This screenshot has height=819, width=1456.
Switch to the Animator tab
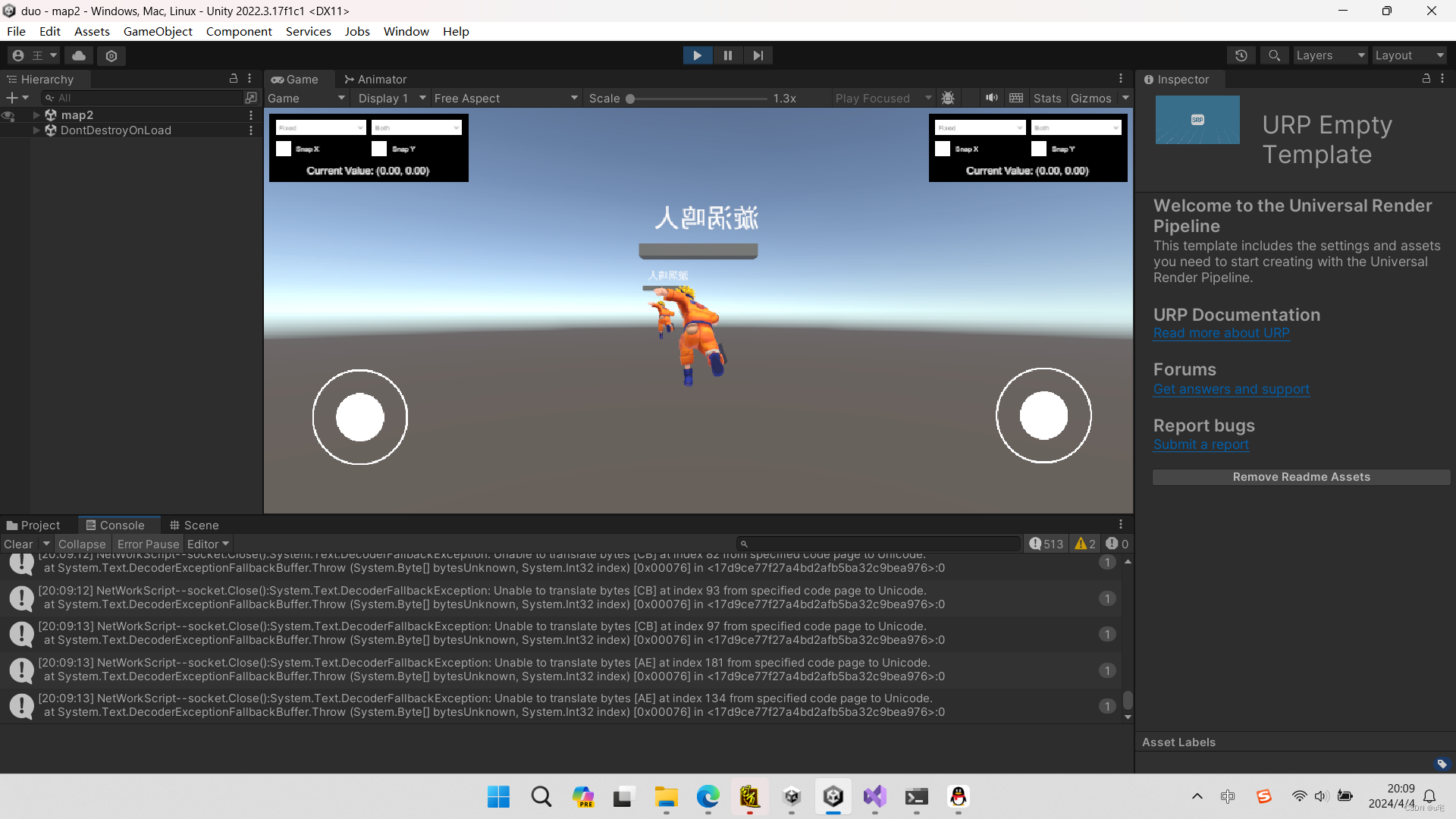[375, 79]
